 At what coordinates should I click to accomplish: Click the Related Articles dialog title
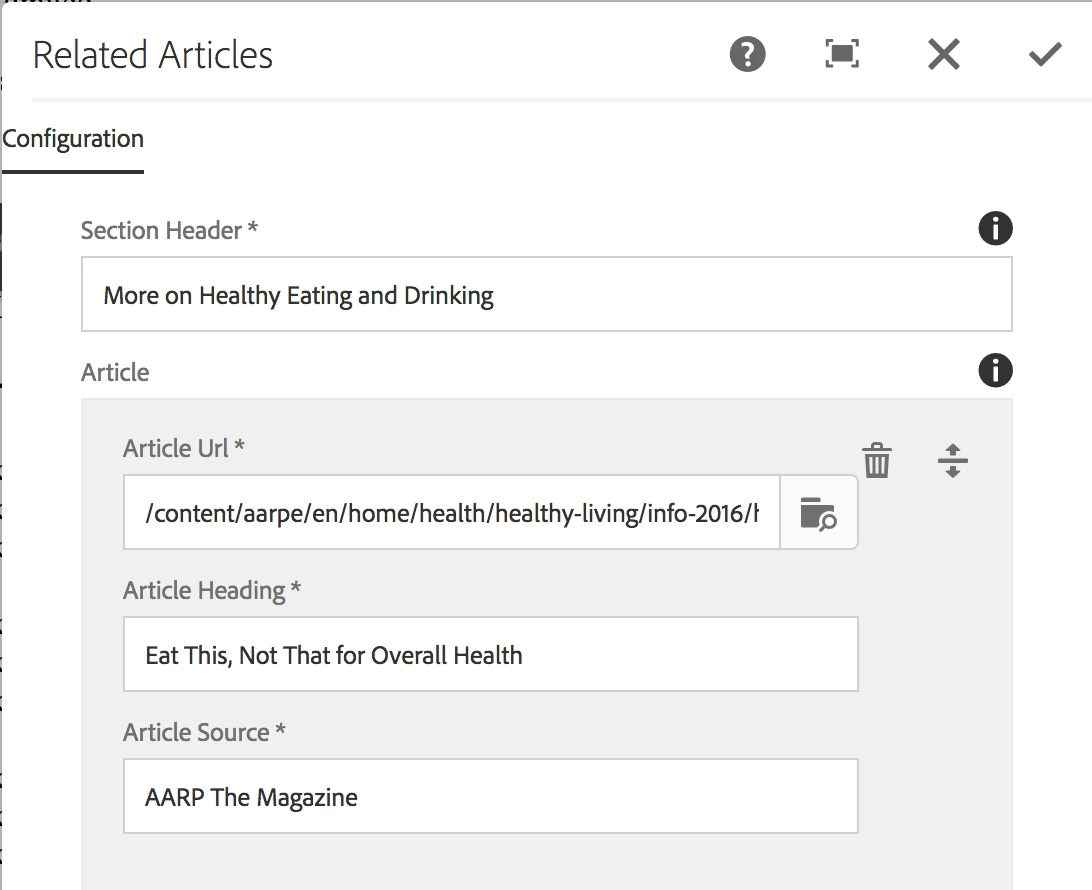(x=153, y=55)
